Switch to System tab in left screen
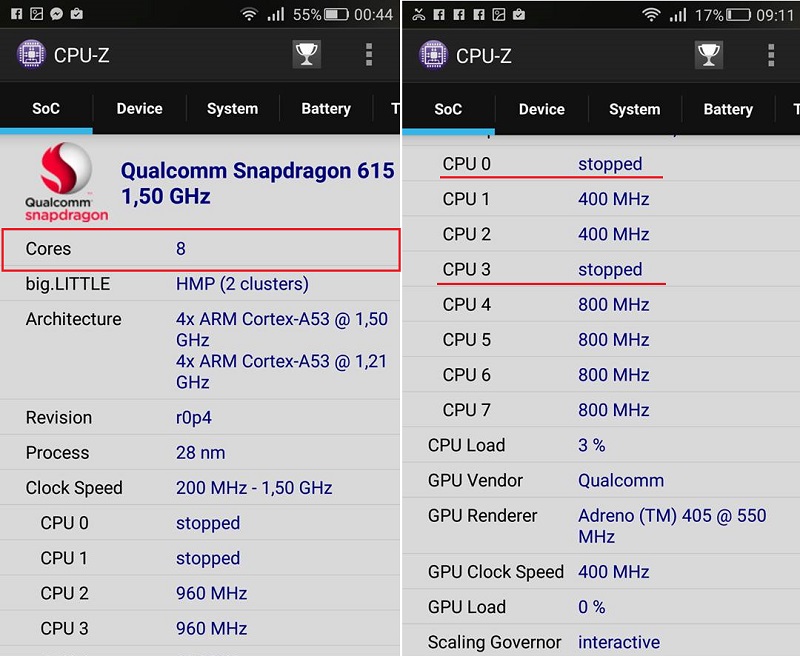This screenshot has height=656, width=800. tap(233, 108)
